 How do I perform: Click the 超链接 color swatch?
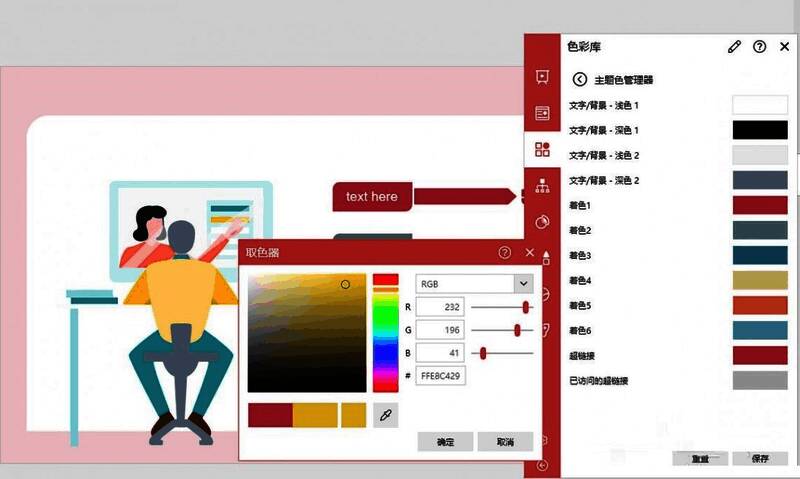click(x=760, y=355)
